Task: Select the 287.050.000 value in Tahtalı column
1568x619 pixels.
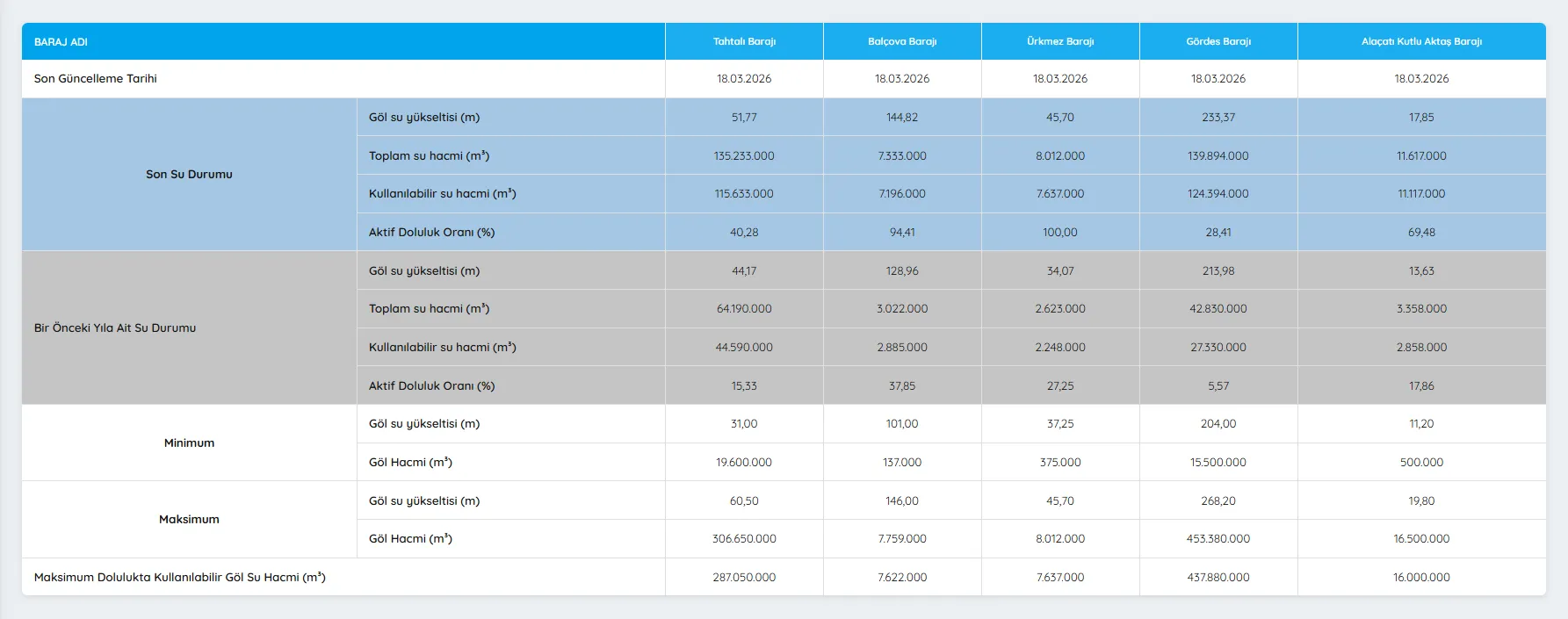Action: click(x=744, y=578)
